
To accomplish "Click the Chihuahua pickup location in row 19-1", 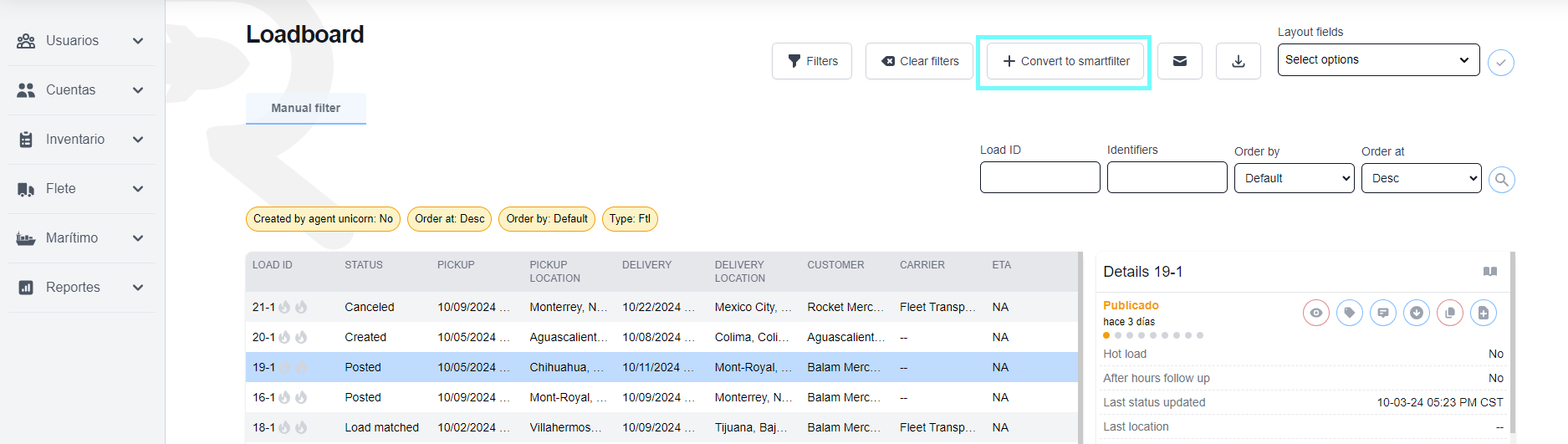I will point(568,367).
